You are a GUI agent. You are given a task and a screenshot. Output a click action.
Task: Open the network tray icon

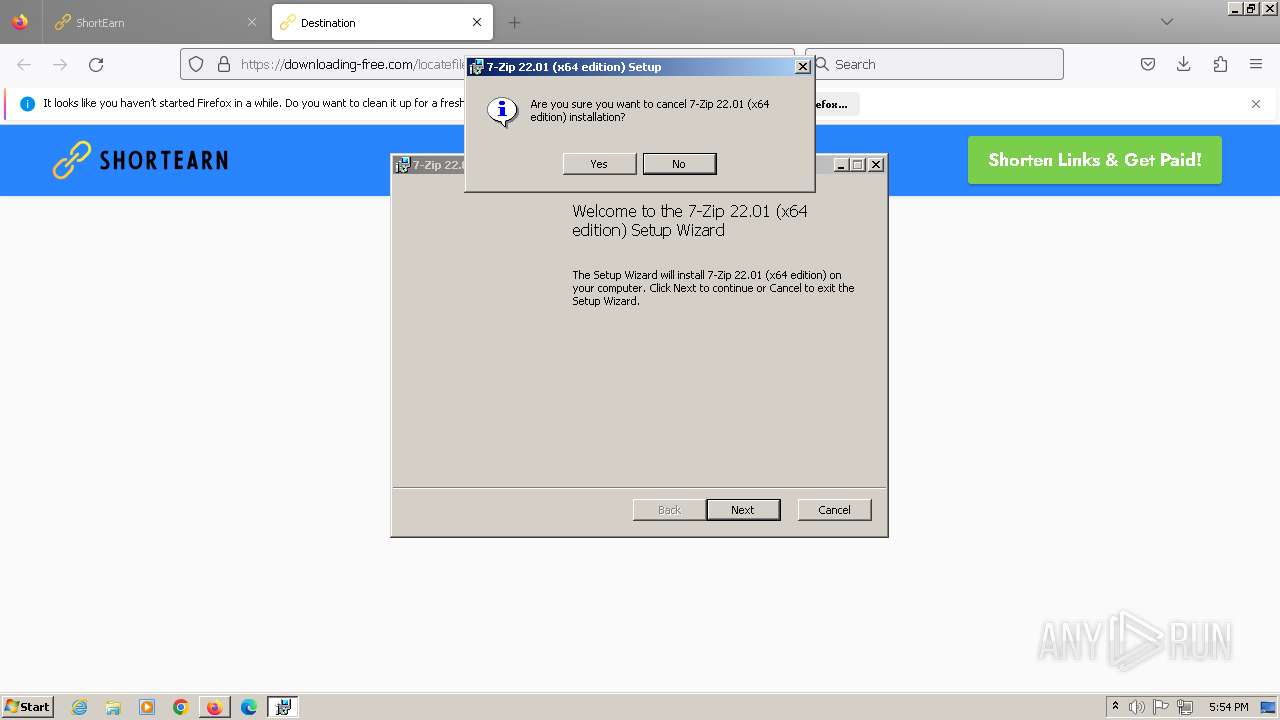[x=1185, y=707]
